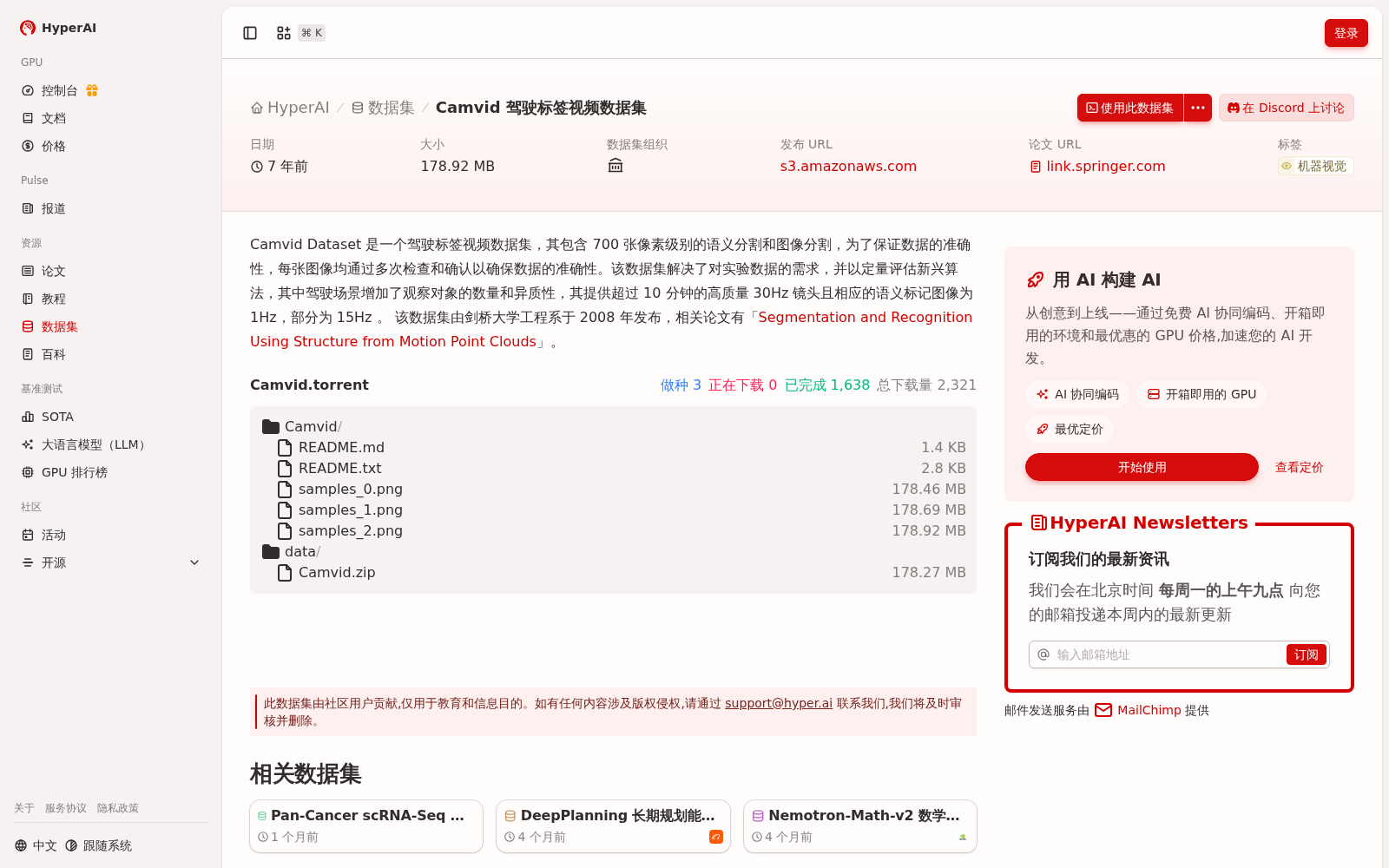
Task: Click the orange icon on DeepPlanning card
Action: point(716,837)
